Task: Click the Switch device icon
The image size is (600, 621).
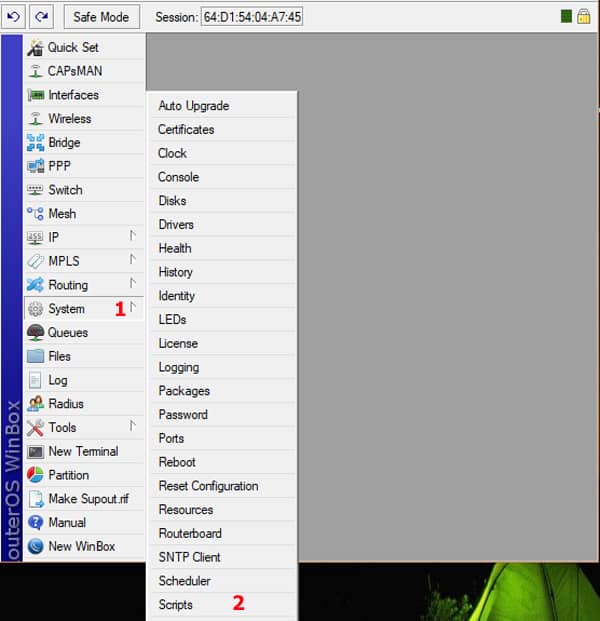Action: click(35, 190)
